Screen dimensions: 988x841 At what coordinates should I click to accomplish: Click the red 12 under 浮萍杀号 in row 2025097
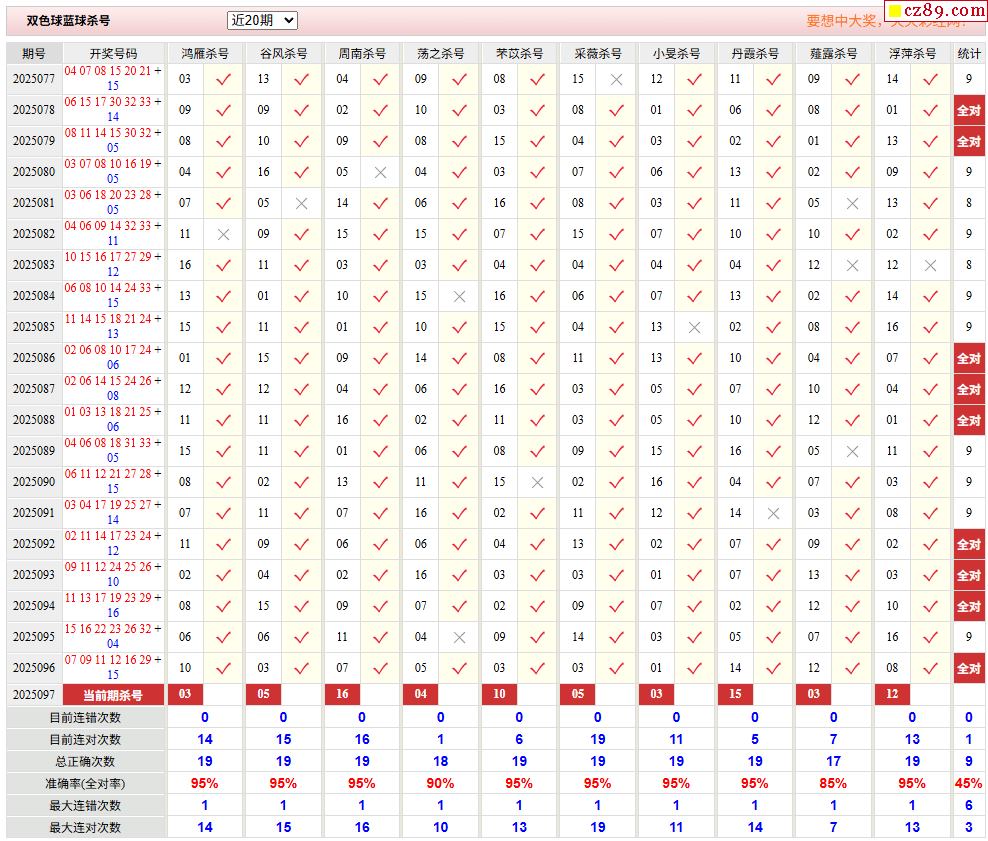(892, 694)
